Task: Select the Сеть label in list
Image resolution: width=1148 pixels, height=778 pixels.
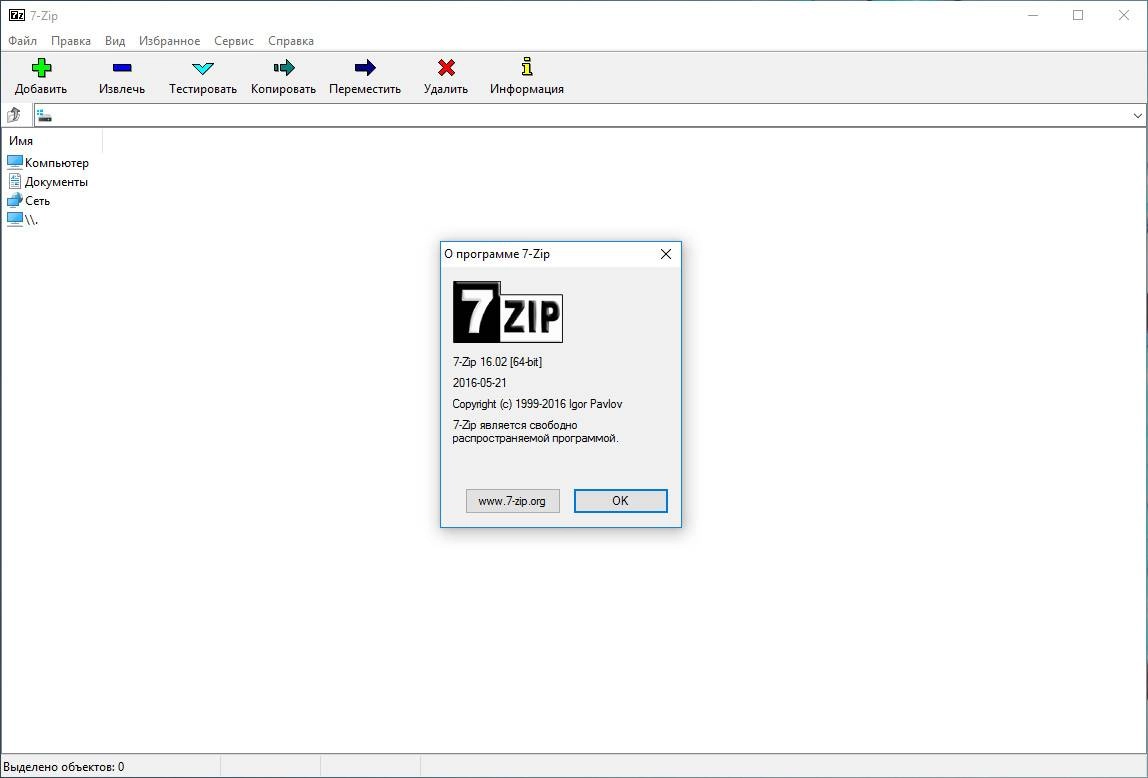Action: click(x=37, y=201)
